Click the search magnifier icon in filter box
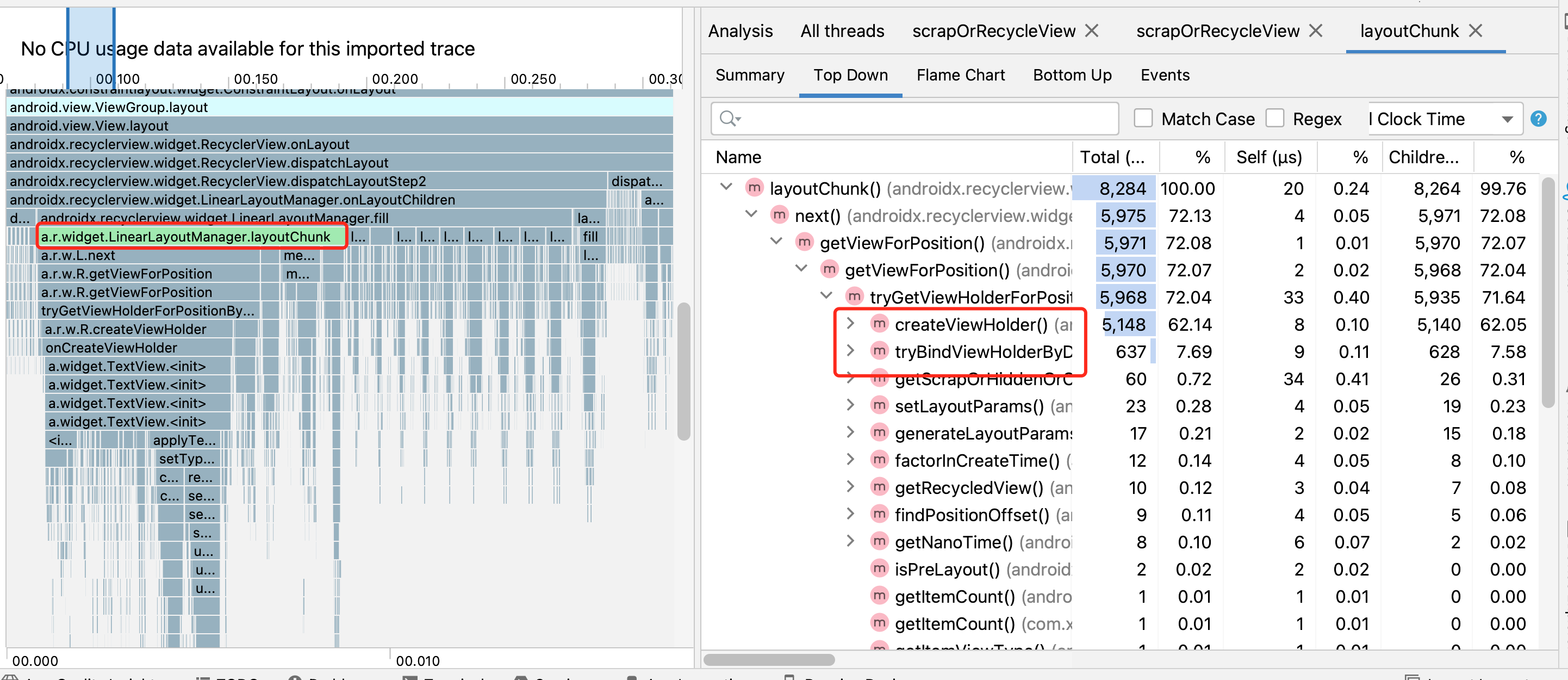 click(729, 119)
